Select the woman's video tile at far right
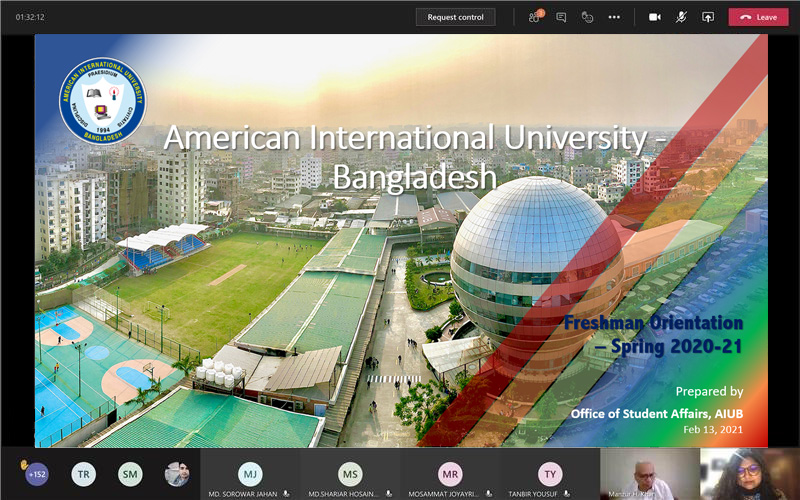 point(749,474)
